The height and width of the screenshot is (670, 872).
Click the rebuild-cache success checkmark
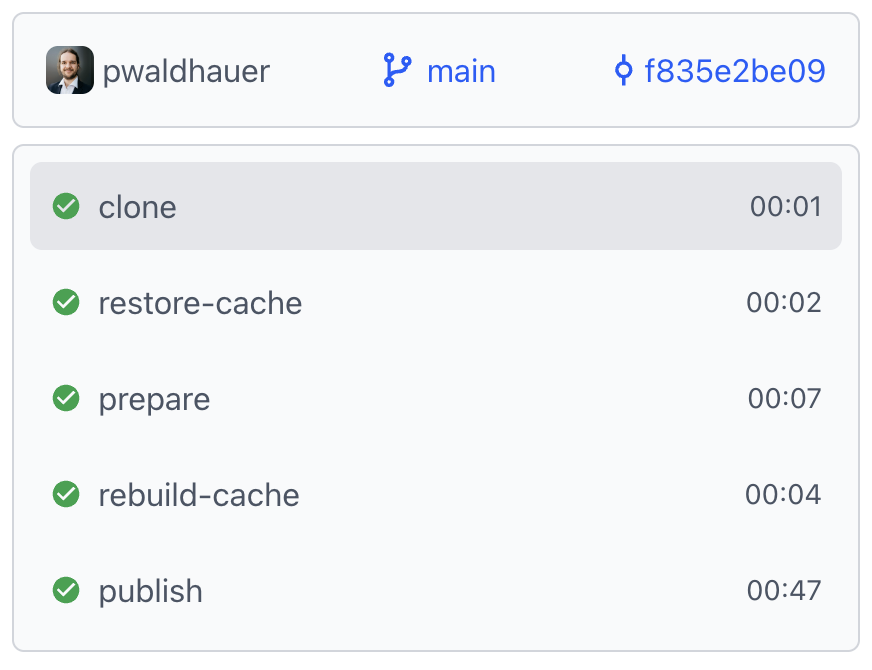66,494
